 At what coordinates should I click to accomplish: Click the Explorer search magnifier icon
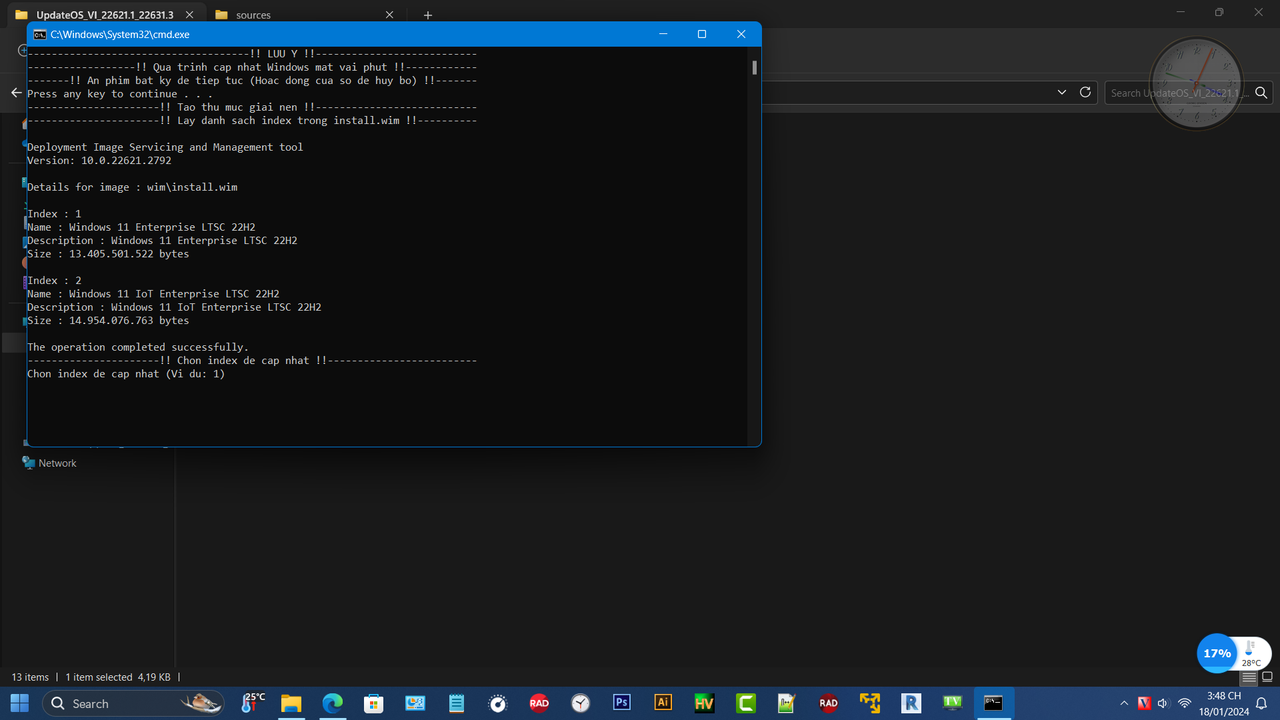(x=1262, y=92)
